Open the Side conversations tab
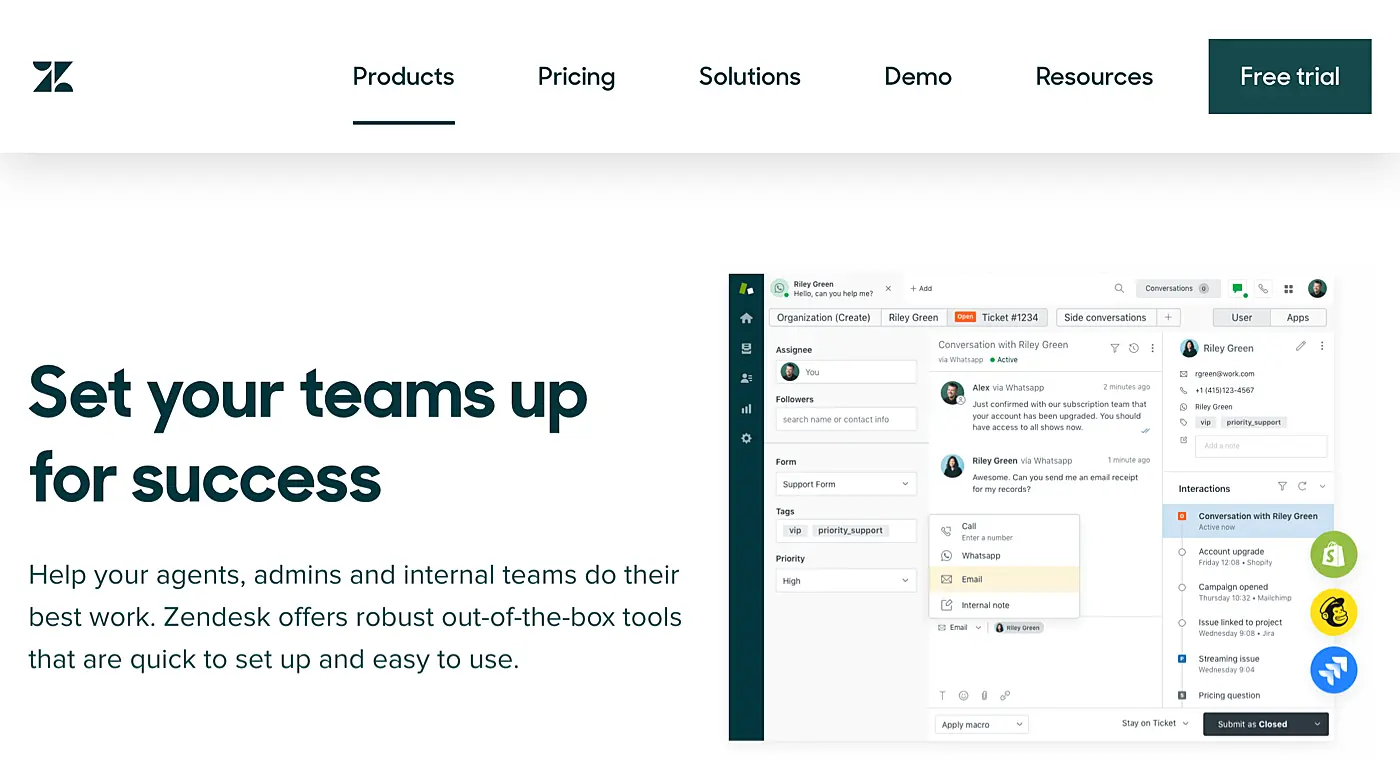Viewport: 1400px width, 776px height. click(1104, 317)
